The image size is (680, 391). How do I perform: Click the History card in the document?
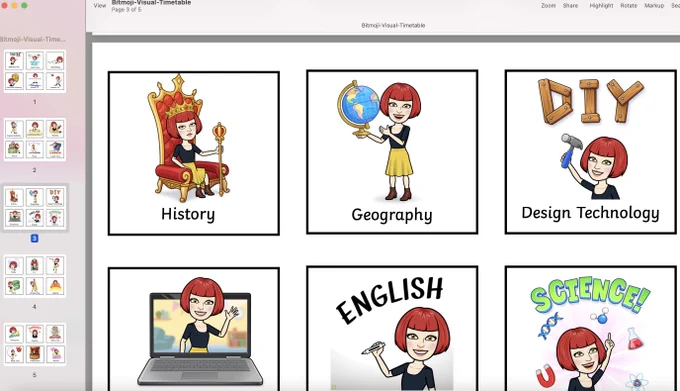click(x=193, y=153)
